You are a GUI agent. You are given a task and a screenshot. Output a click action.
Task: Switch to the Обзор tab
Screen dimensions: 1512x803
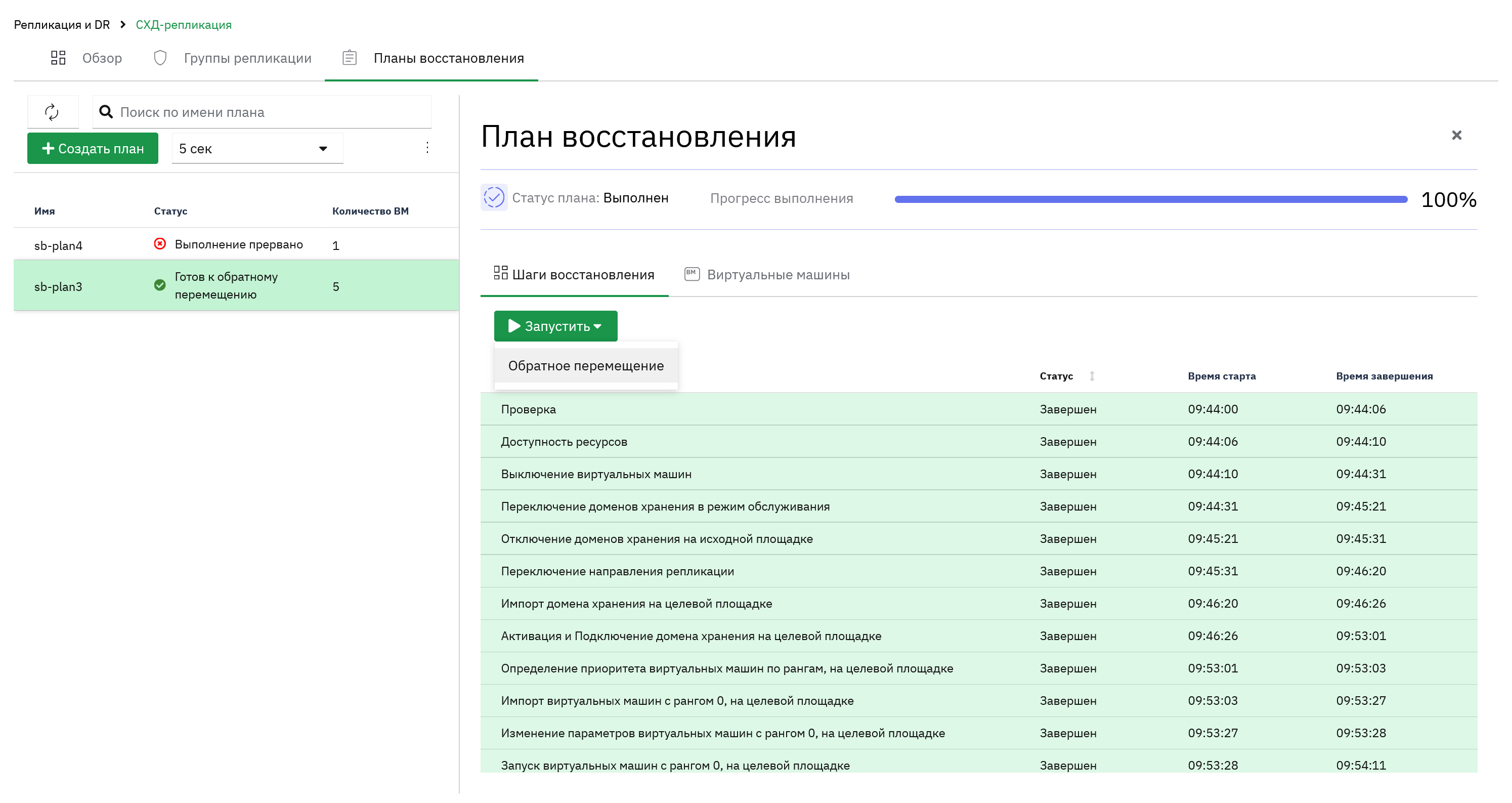pos(87,58)
